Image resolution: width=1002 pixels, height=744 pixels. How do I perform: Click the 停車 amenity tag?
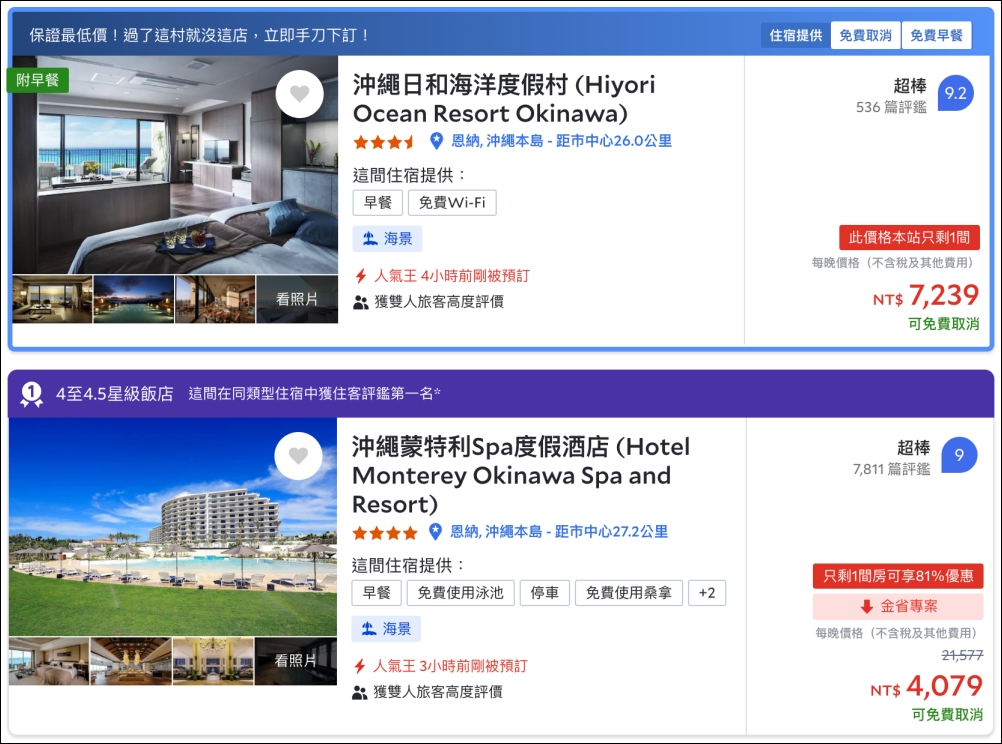click(x=544, y=593)
